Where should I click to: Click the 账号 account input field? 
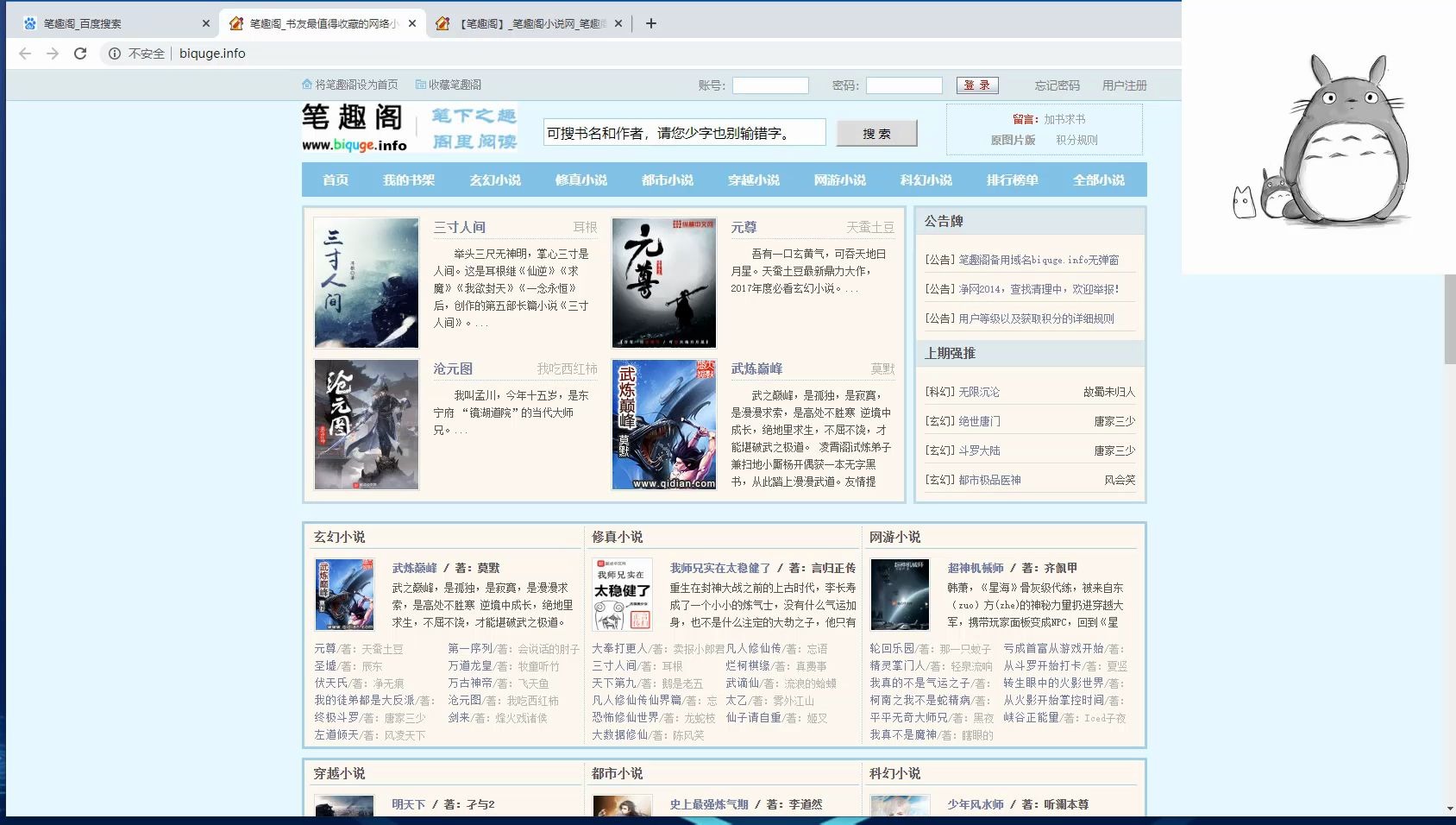pyautogui.click(x=770, y=85)
